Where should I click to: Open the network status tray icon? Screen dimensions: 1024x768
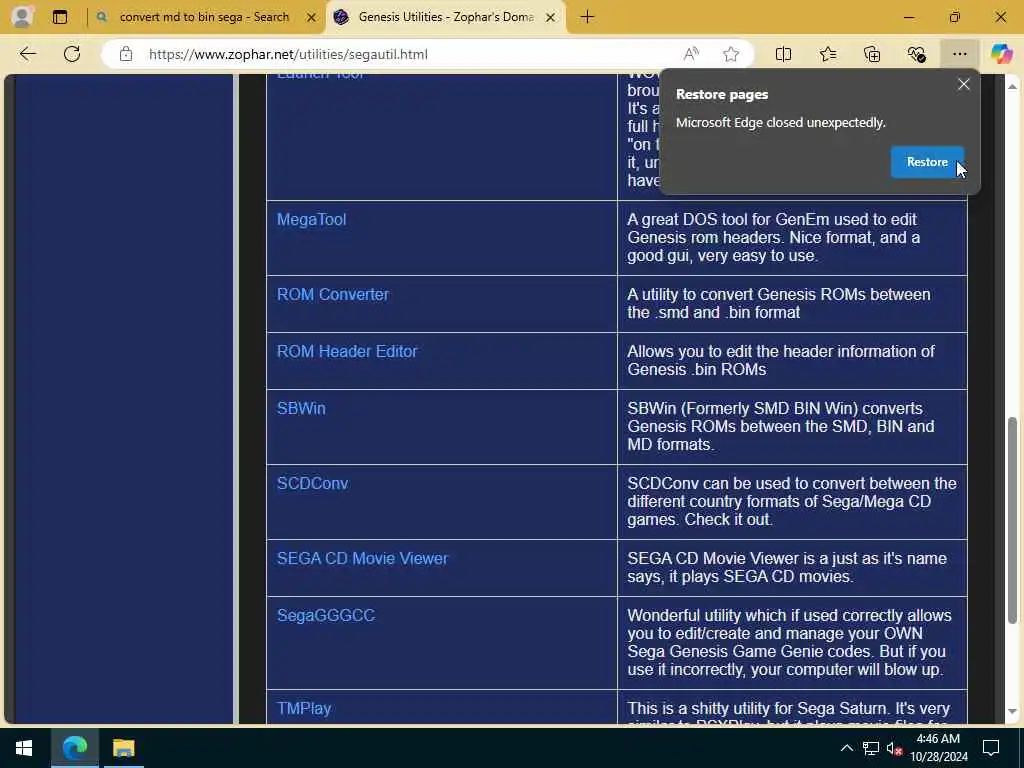pos(871,748)
